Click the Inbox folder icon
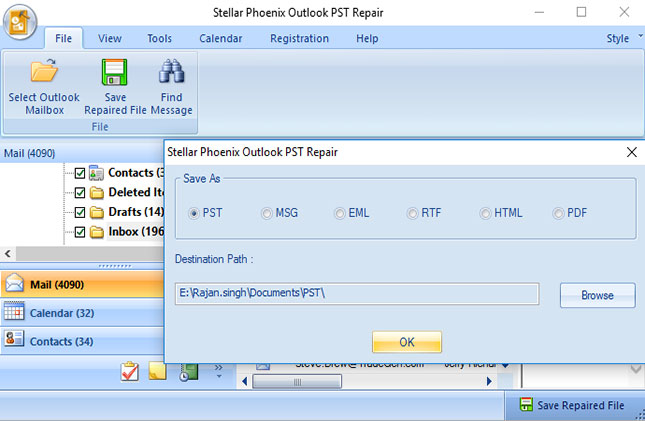This screenshot has width=645, height=421. (x=97, y=232)
